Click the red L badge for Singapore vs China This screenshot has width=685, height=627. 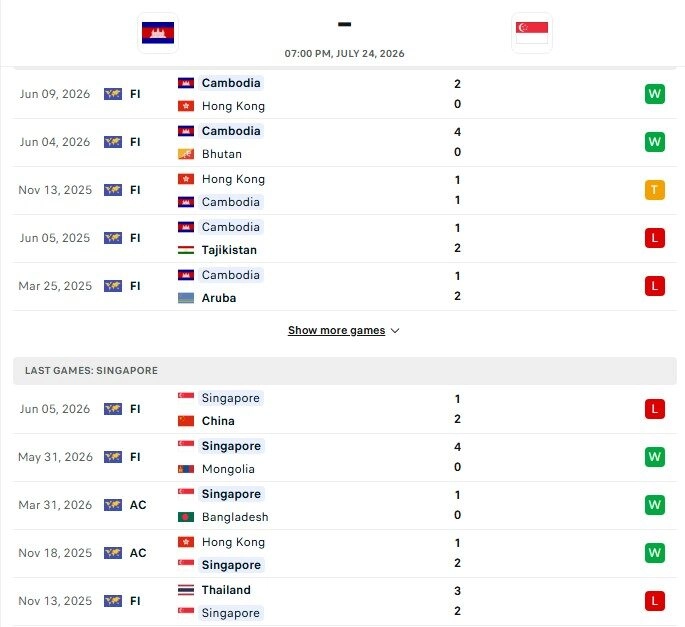[x=654, y=409]
